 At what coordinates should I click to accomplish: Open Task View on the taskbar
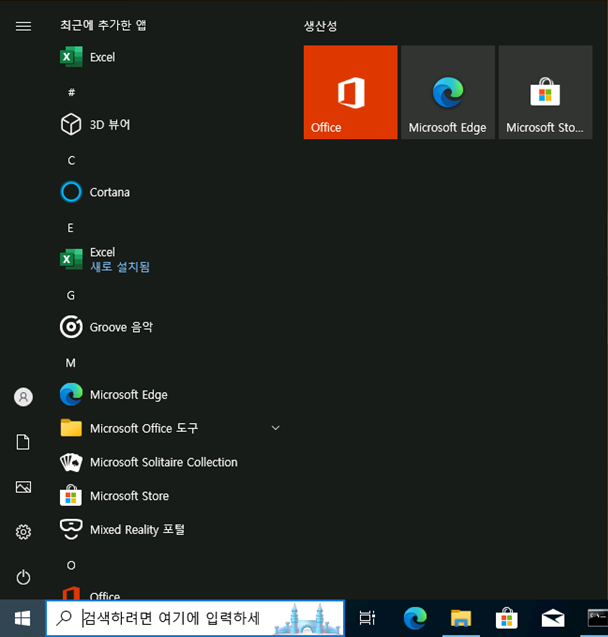(x=367, y=618)
